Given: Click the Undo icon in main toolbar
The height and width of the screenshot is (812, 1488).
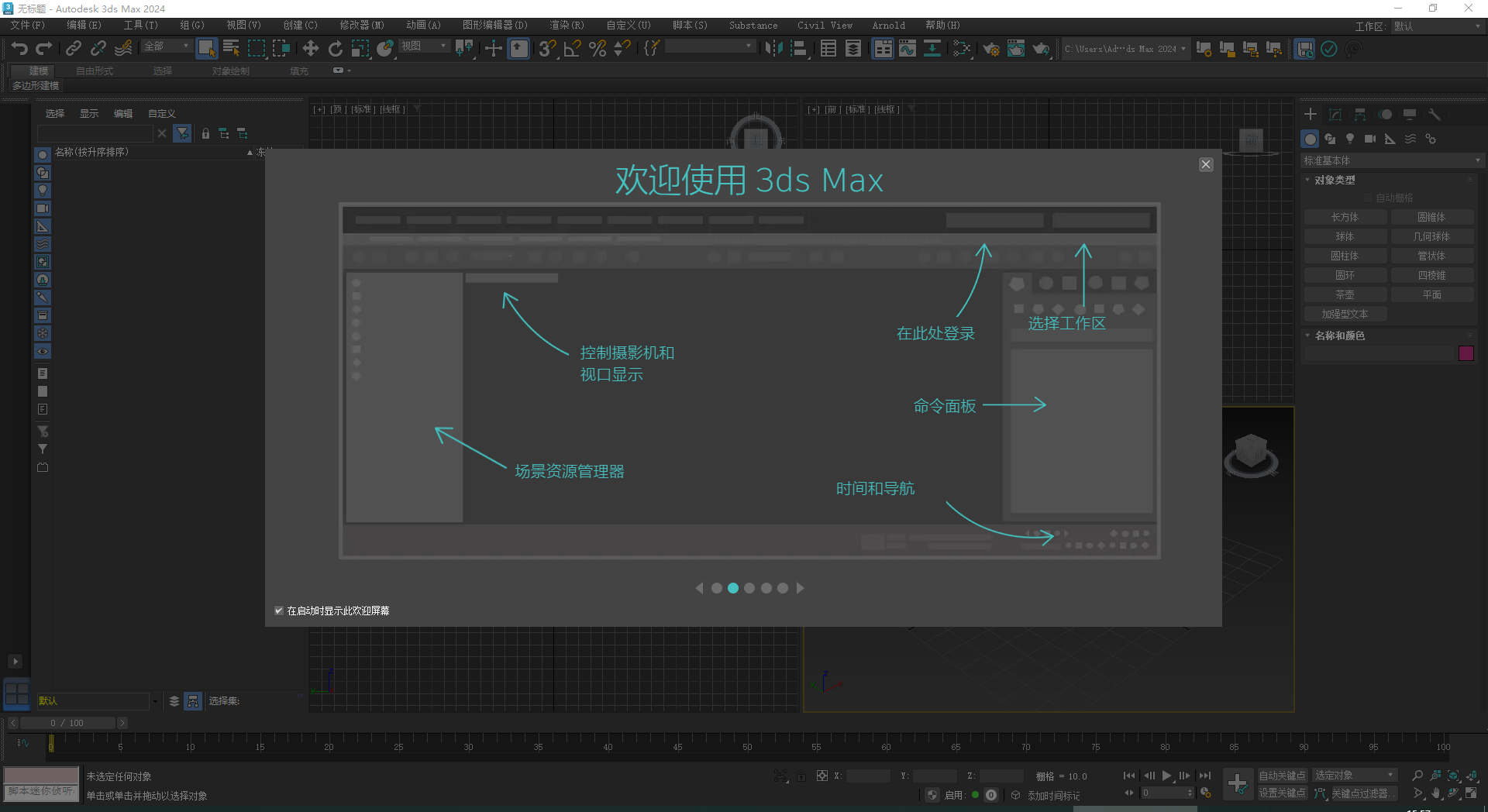Looking at the screenshot, I should pos(19,49).
